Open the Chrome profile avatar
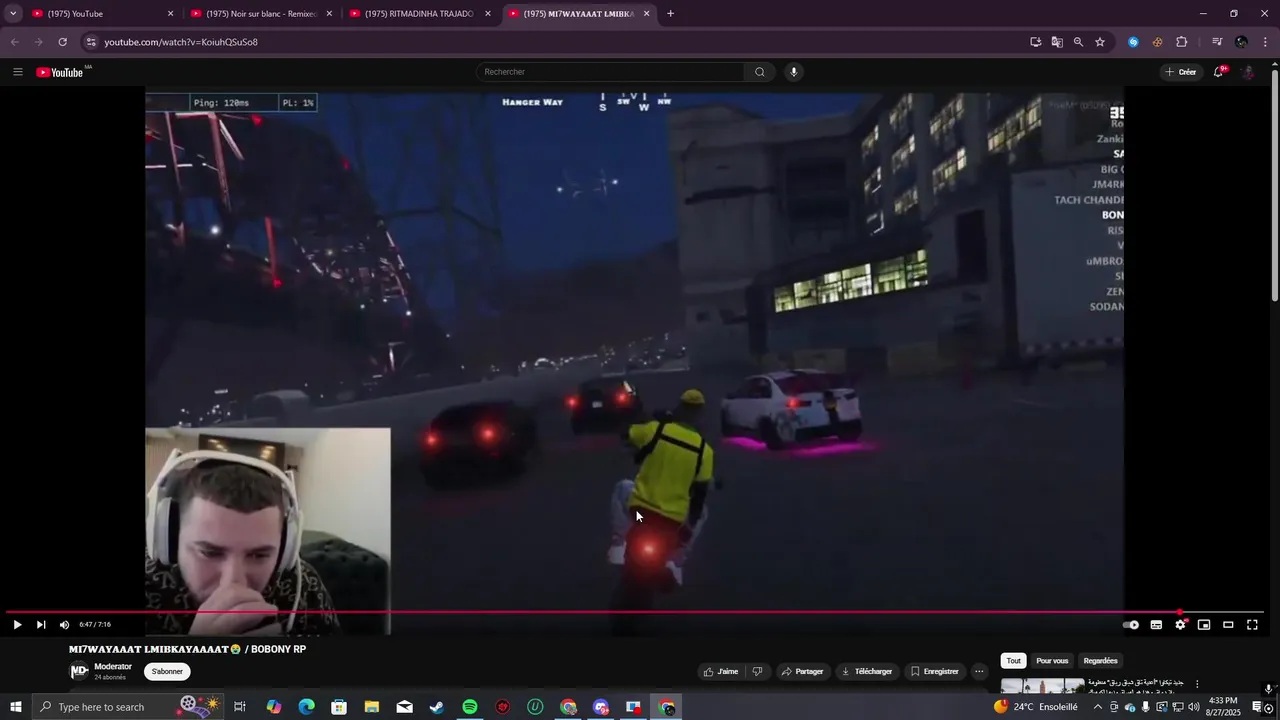Image resolution: width=1280 pixels, height=720 pixels. [1241, 42]
